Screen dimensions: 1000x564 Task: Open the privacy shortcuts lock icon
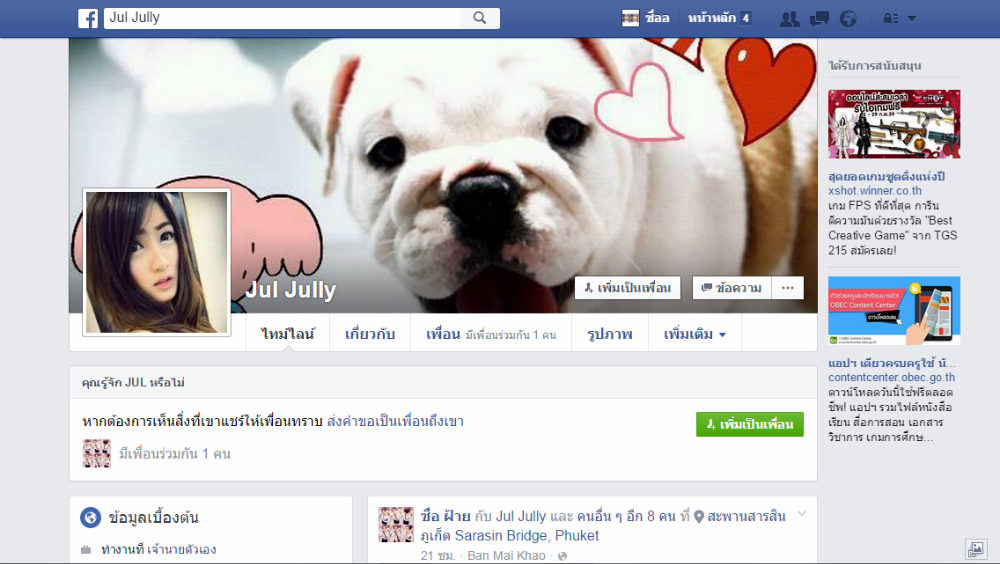coord(890,18)
